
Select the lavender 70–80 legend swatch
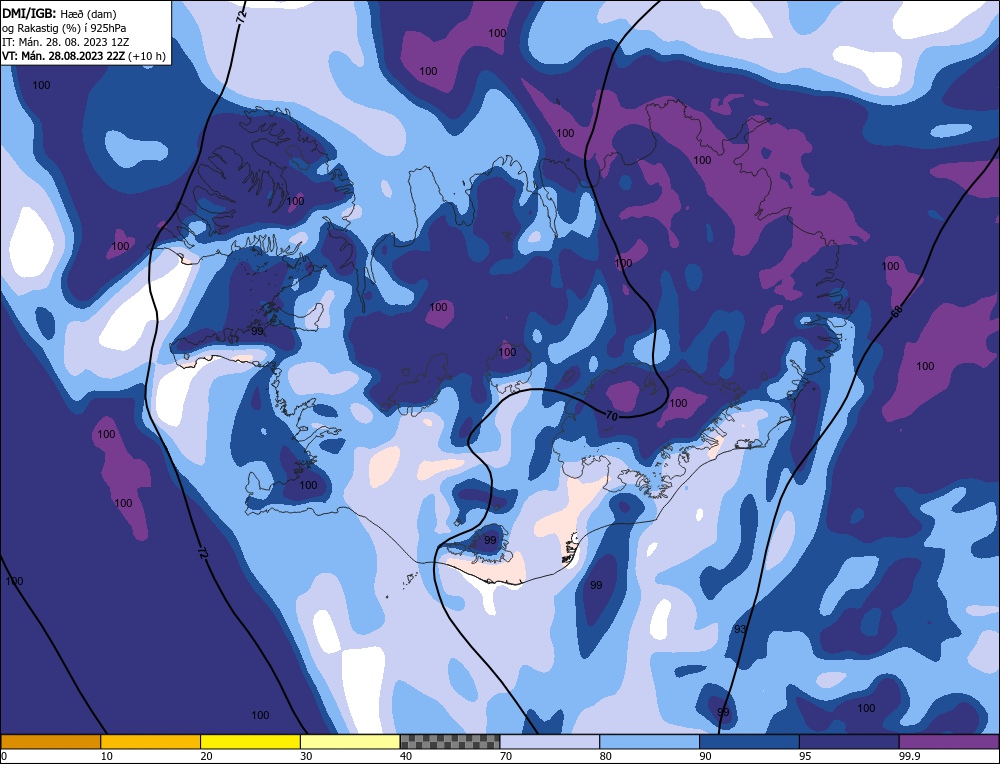coord(550,741)
